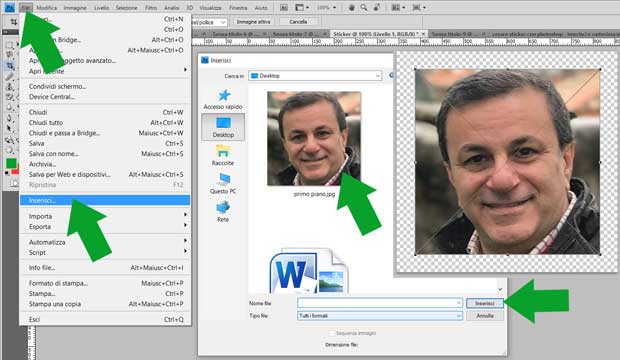Choose Inserisci... from the File menu

click(x=105, y=200)
